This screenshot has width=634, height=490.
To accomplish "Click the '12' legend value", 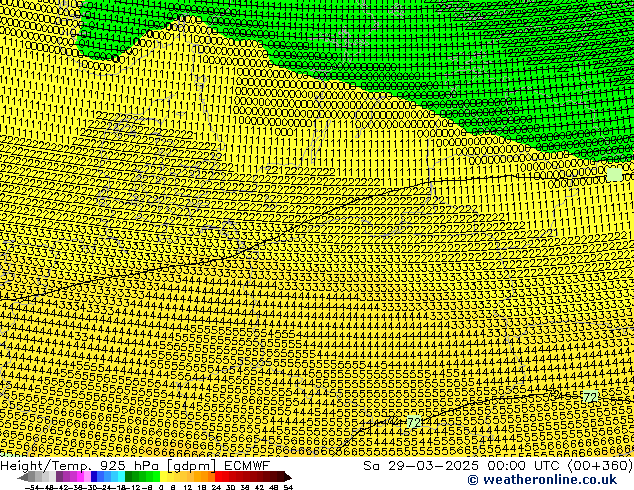I will [188, 488].
